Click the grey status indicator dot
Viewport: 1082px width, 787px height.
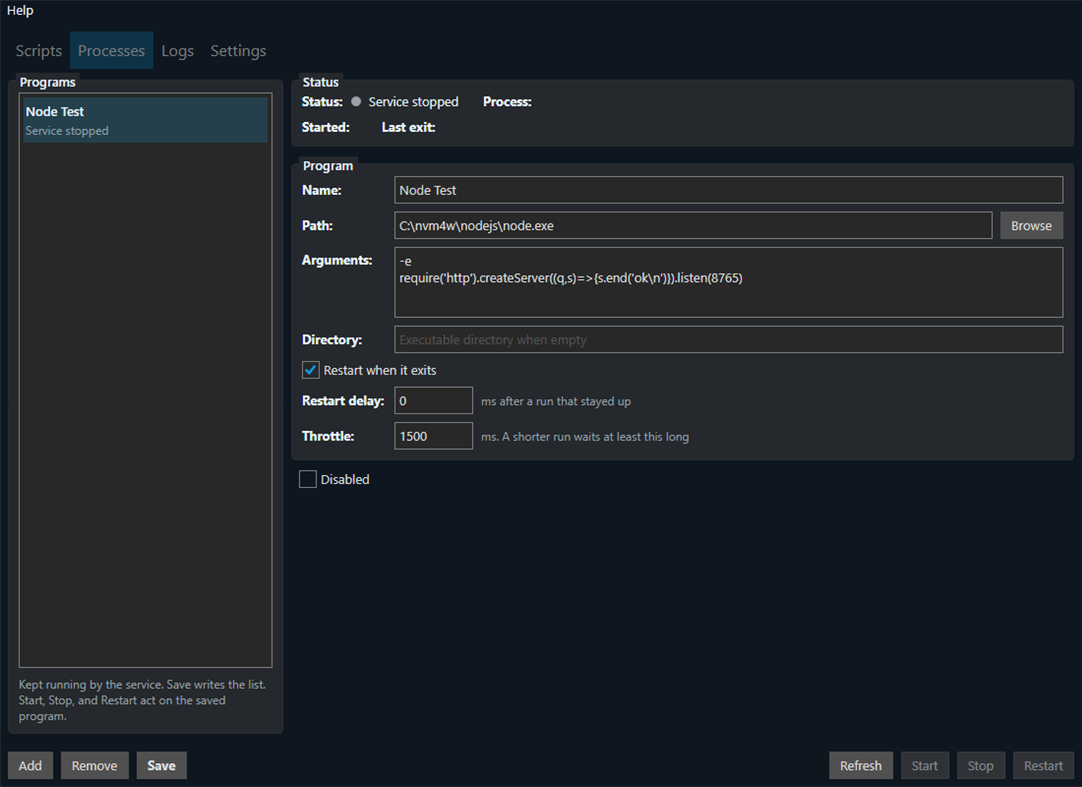tap(356, 101)
